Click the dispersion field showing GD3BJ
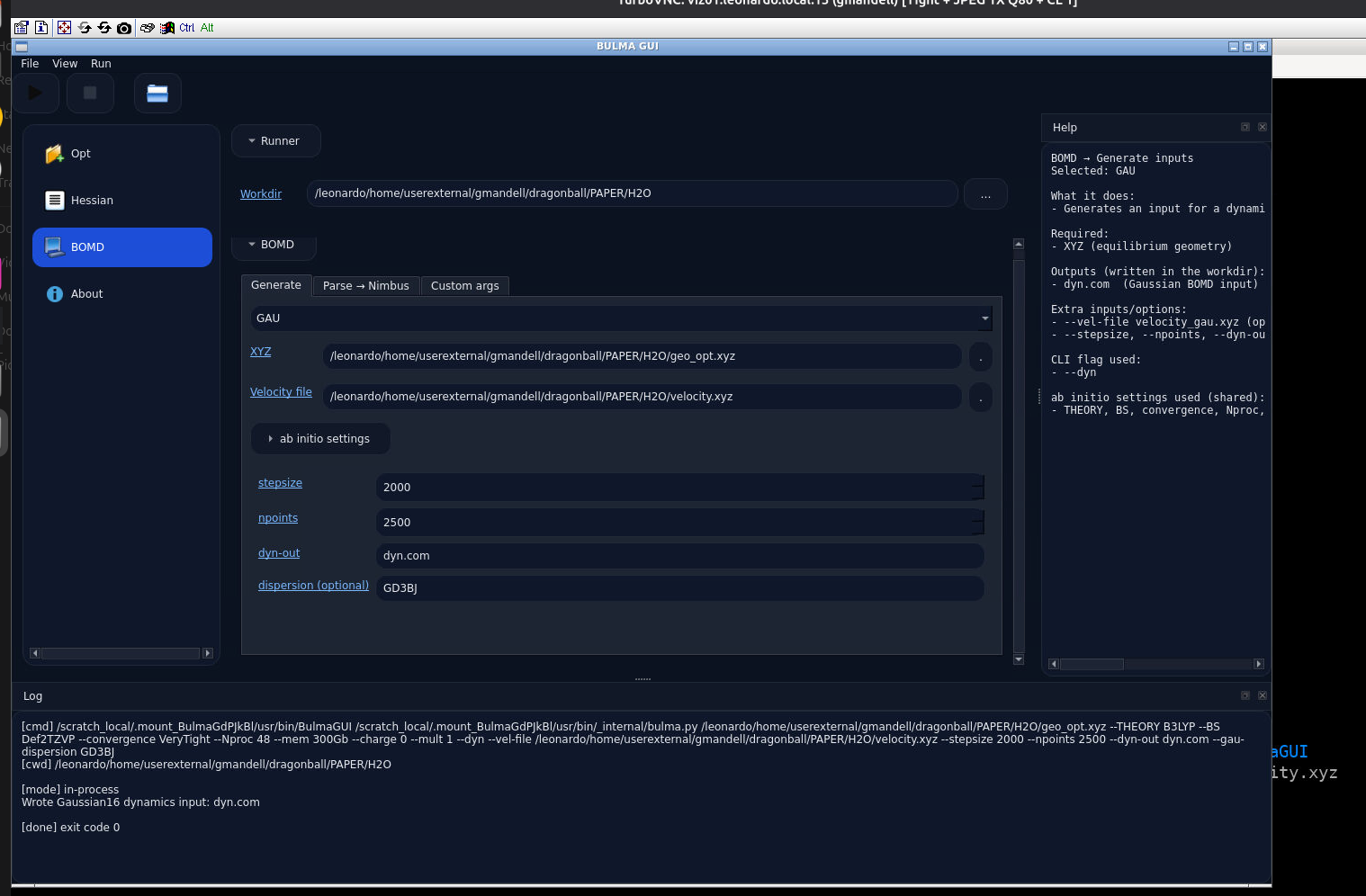Viewport: 1366px width, 896px height. (679, 588)
